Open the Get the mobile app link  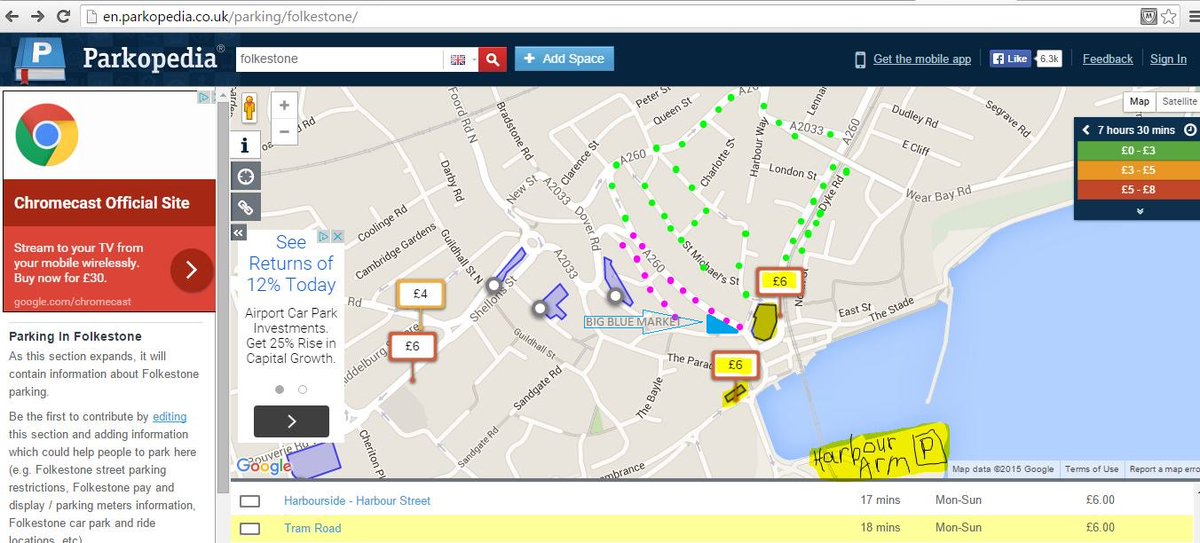(x=922, y=59)
